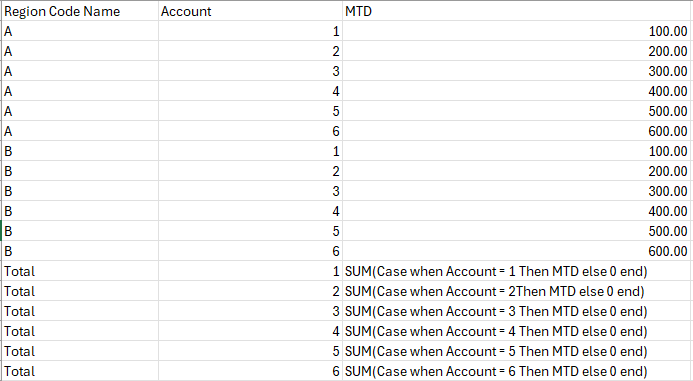Select the MTD header cell

[x=516, y=11]
